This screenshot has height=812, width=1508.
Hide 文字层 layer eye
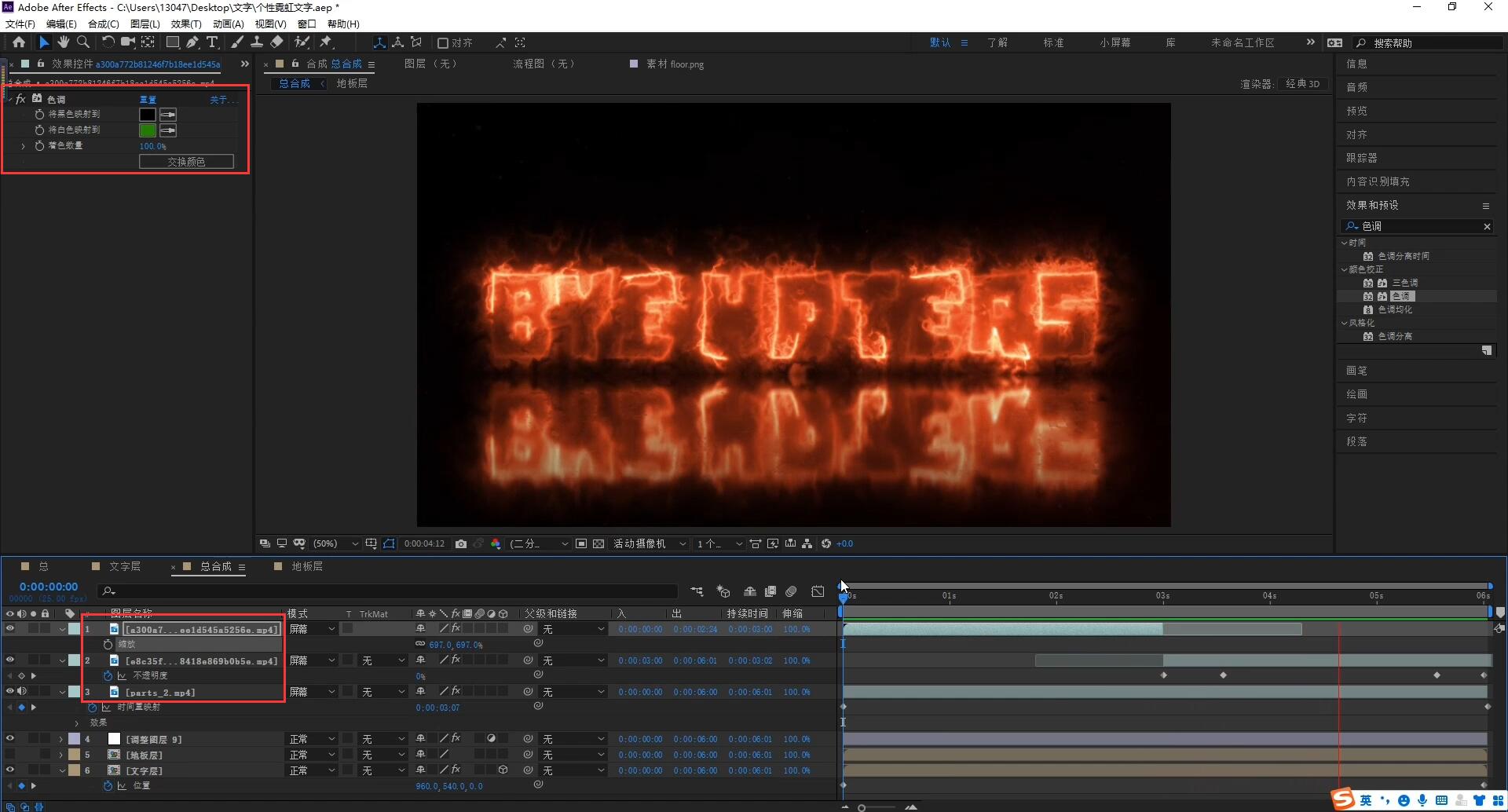click(10, 770)
